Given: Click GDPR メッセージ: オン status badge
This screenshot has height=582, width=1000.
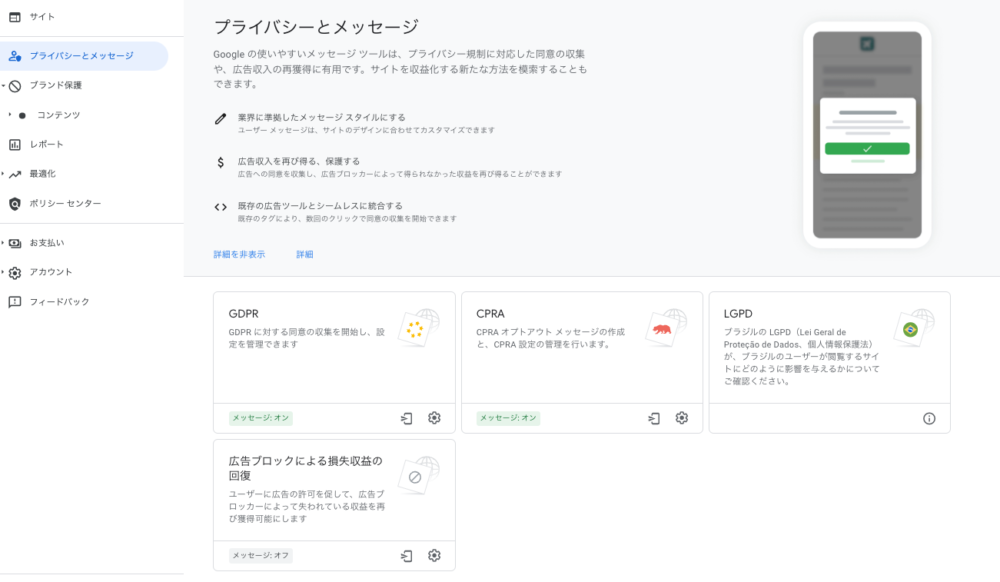Looking at the screenshot, I should coord(261,418).
